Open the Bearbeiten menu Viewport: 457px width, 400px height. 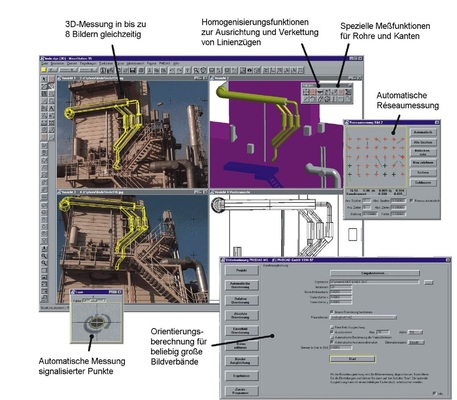click(x=58, y=63)
